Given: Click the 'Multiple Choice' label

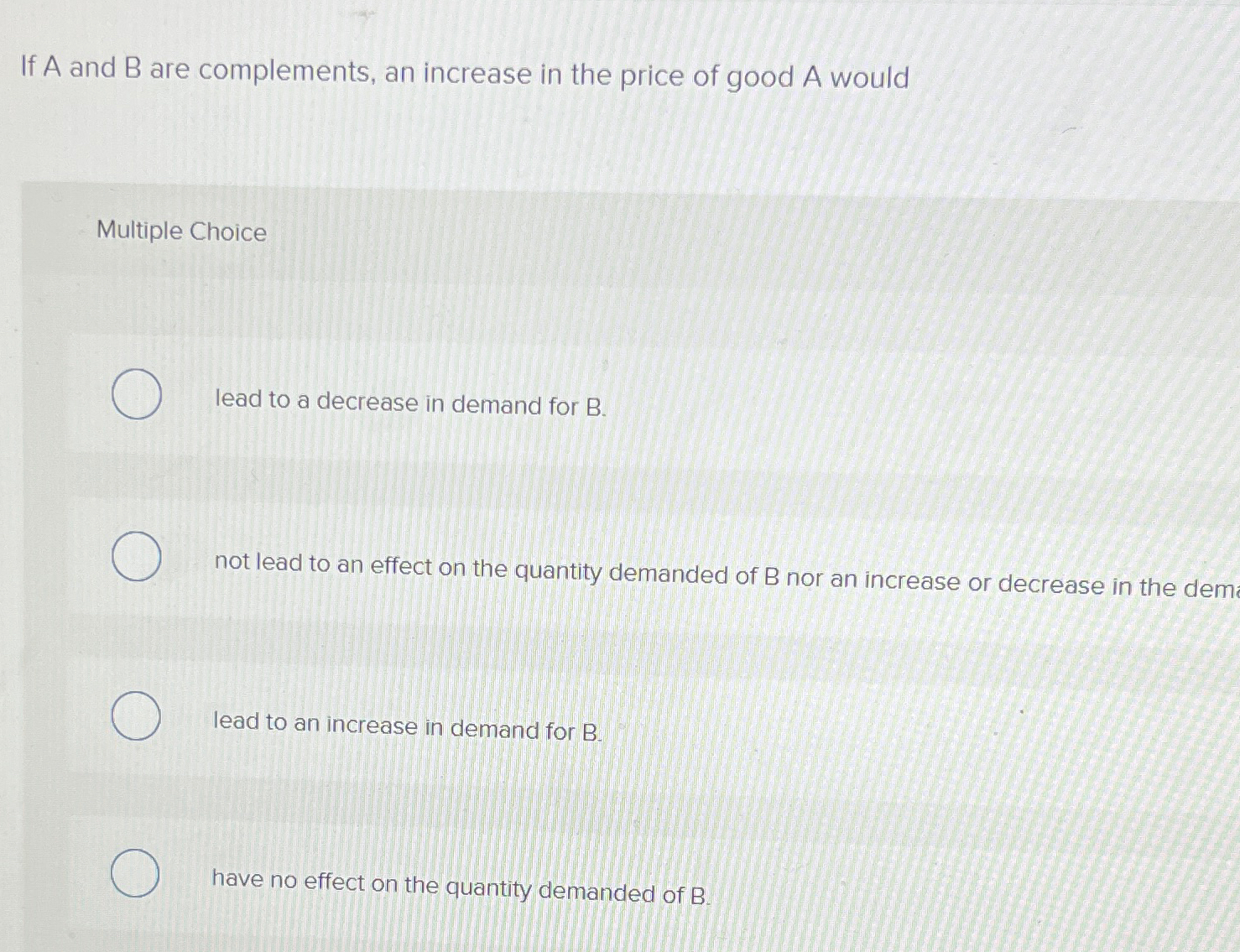Looking at the screenshot, I should point(180,231).
